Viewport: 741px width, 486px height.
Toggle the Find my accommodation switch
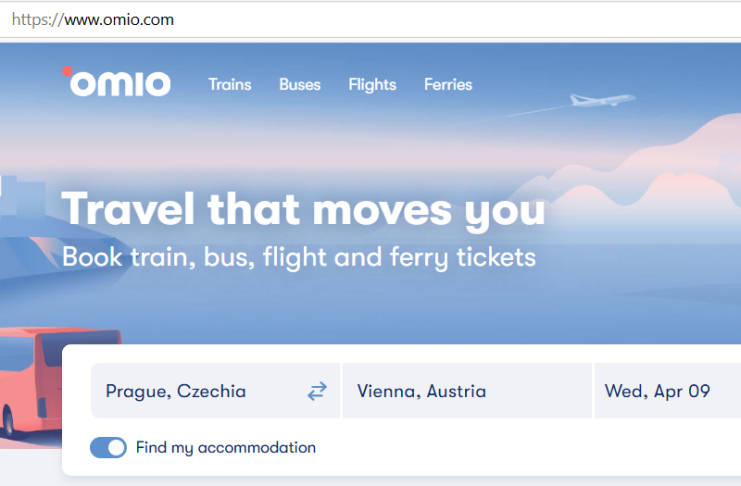(108, 448)
